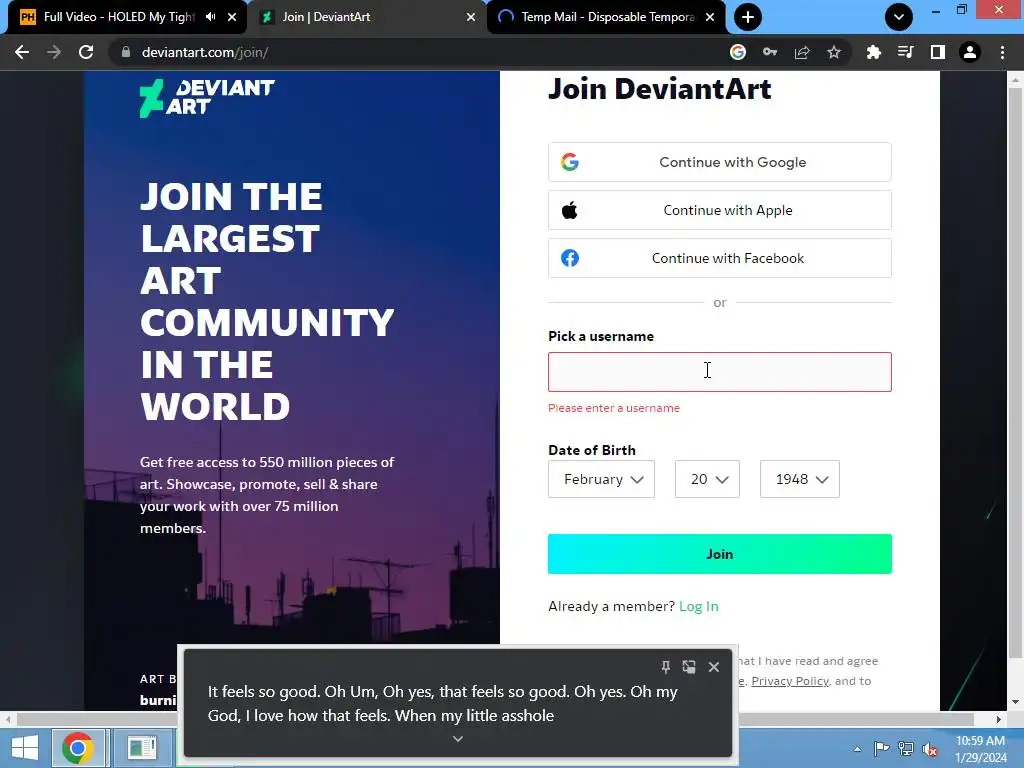Open the extensions puzzle icon
The image size is (1024, 768).
click(873, 52)
